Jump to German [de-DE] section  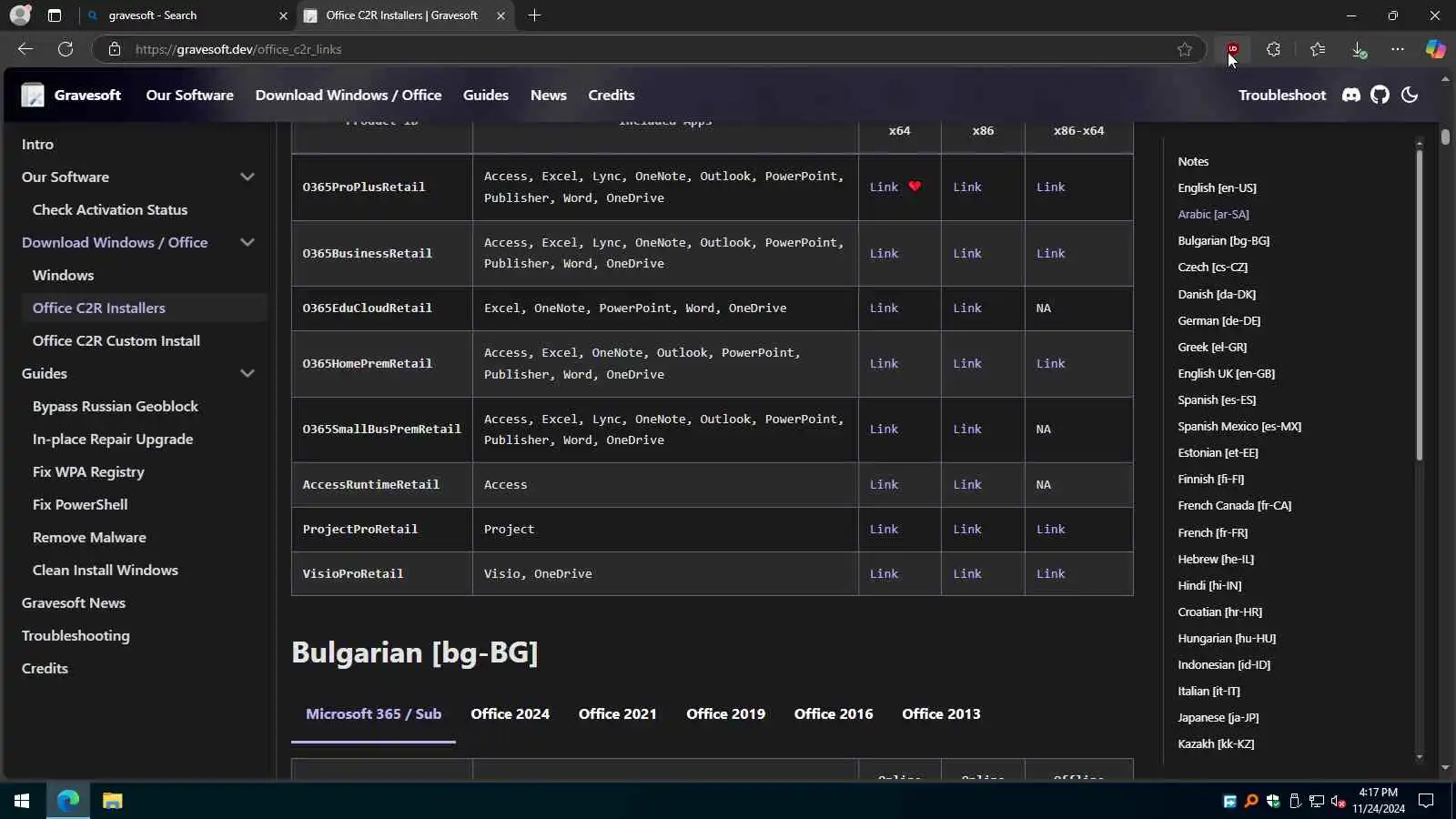(1218, 320)
